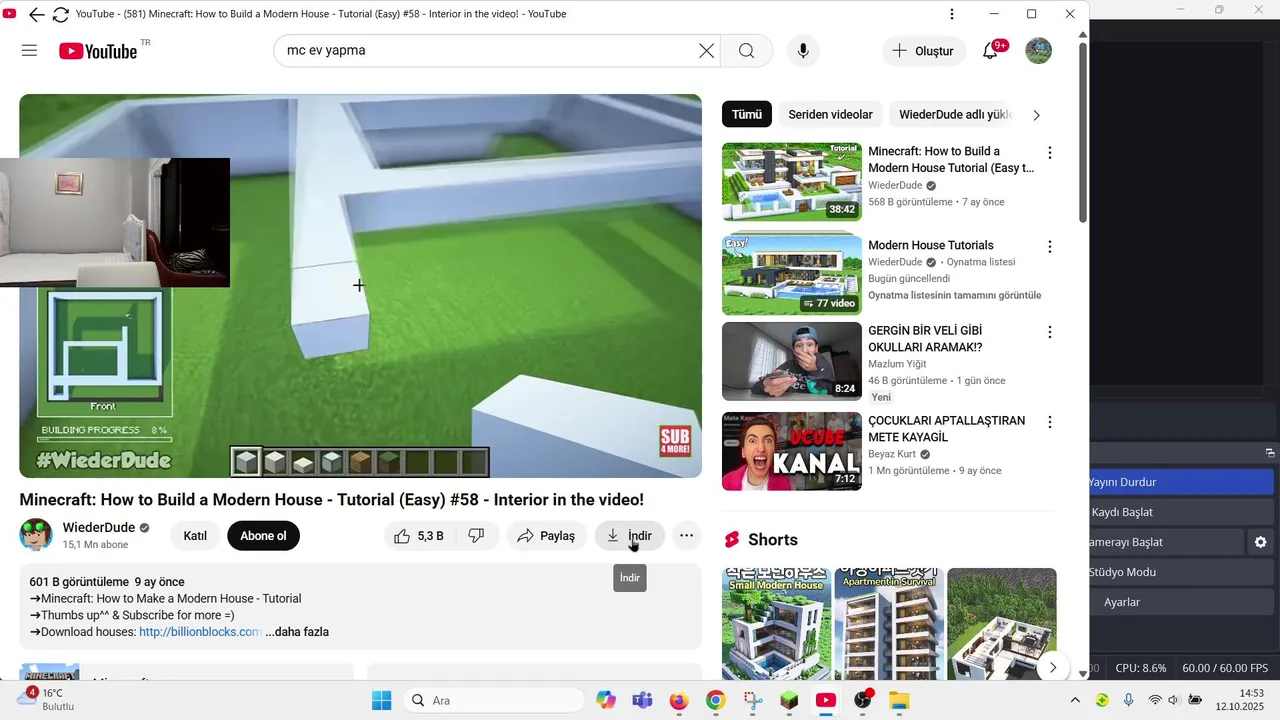
Task: Open the WiederDude channel name link
Action: click(x=99, y=527)
